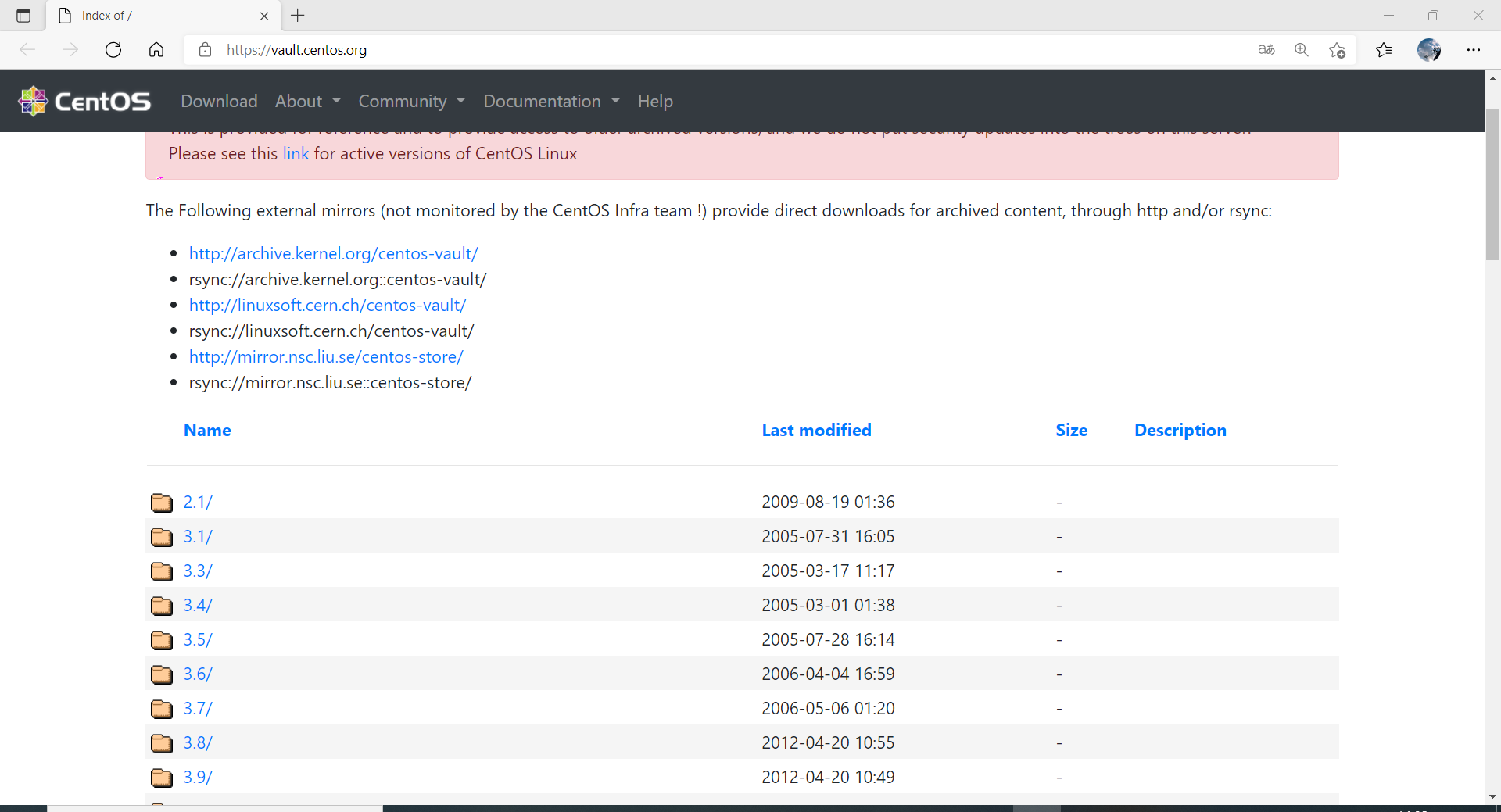Click the browser Back arrow

pos(28,50)
